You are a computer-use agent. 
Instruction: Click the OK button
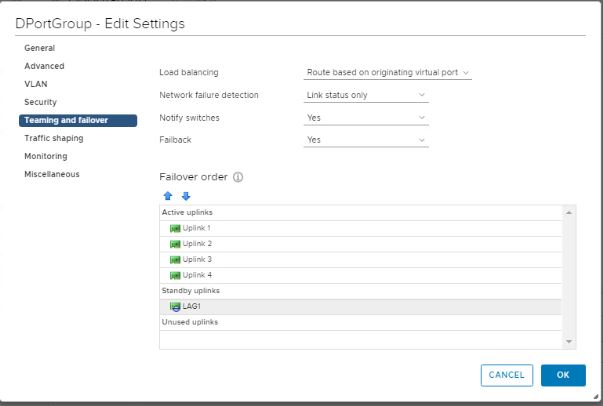point(563,375)
